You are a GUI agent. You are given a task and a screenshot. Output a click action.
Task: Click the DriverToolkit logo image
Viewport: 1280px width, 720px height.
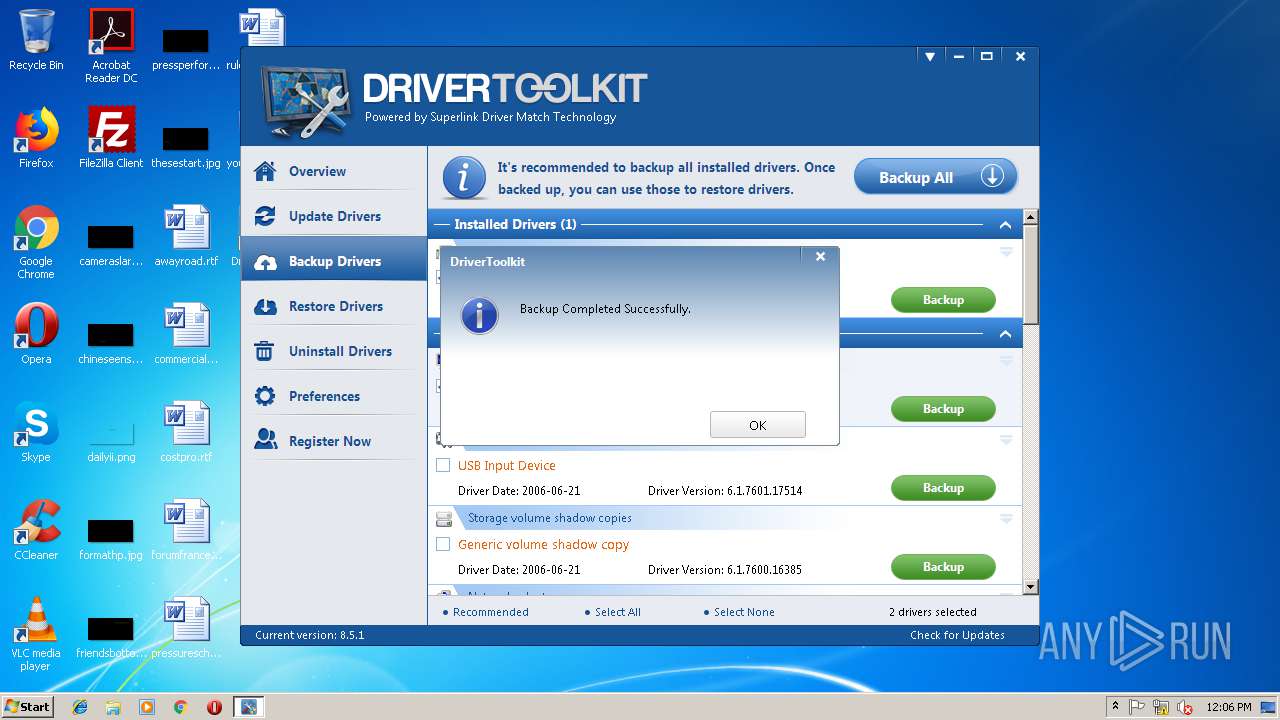(306, 103)
